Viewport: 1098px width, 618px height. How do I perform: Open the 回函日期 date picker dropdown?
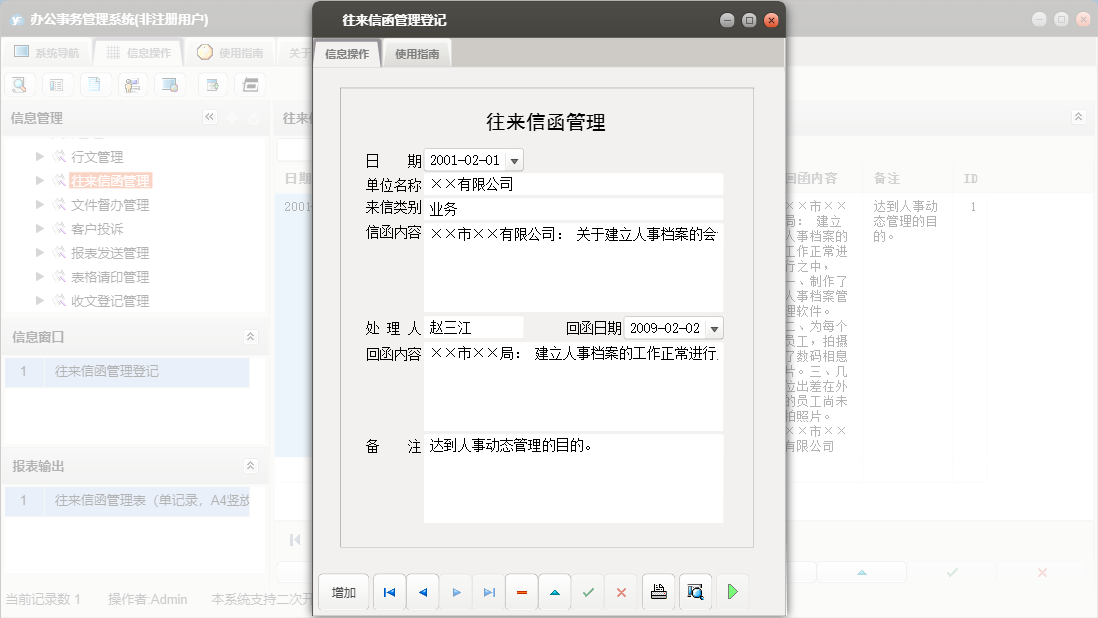pos(714,328)
